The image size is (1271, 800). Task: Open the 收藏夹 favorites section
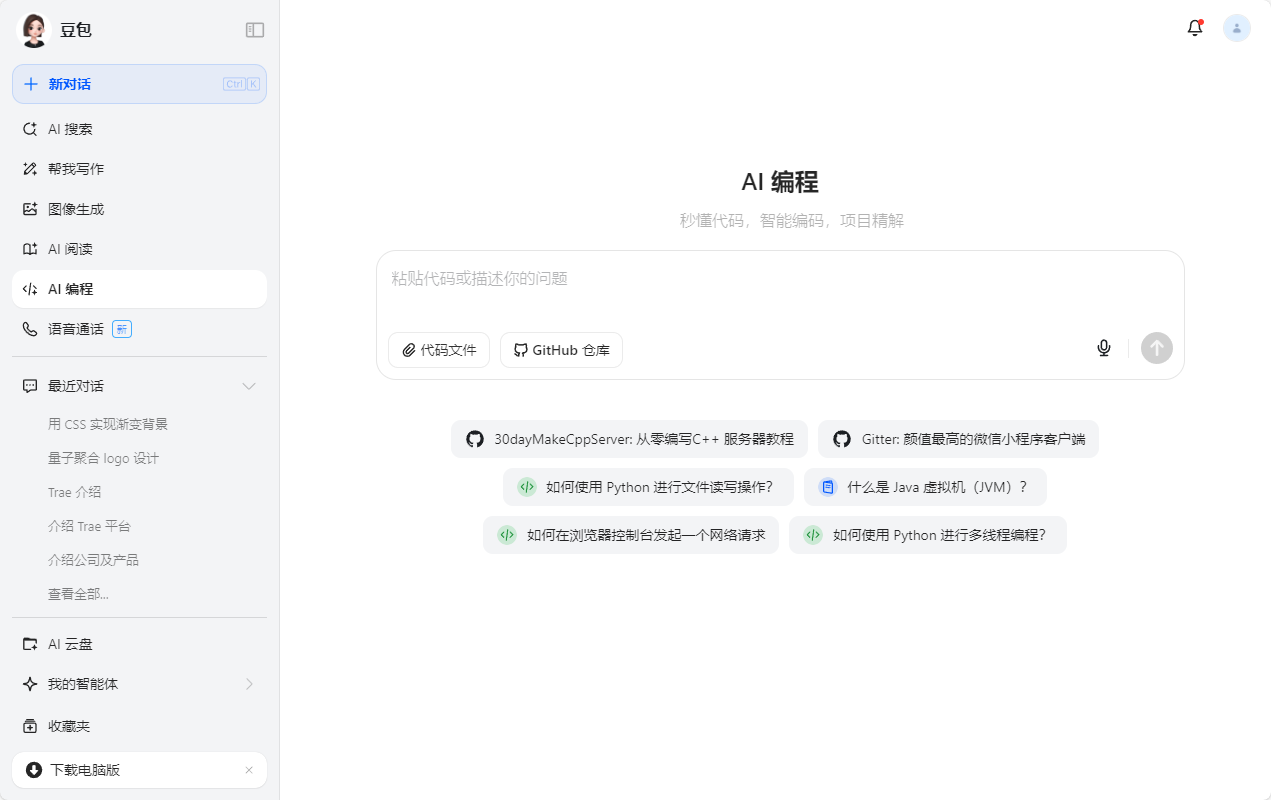[70, 725]
